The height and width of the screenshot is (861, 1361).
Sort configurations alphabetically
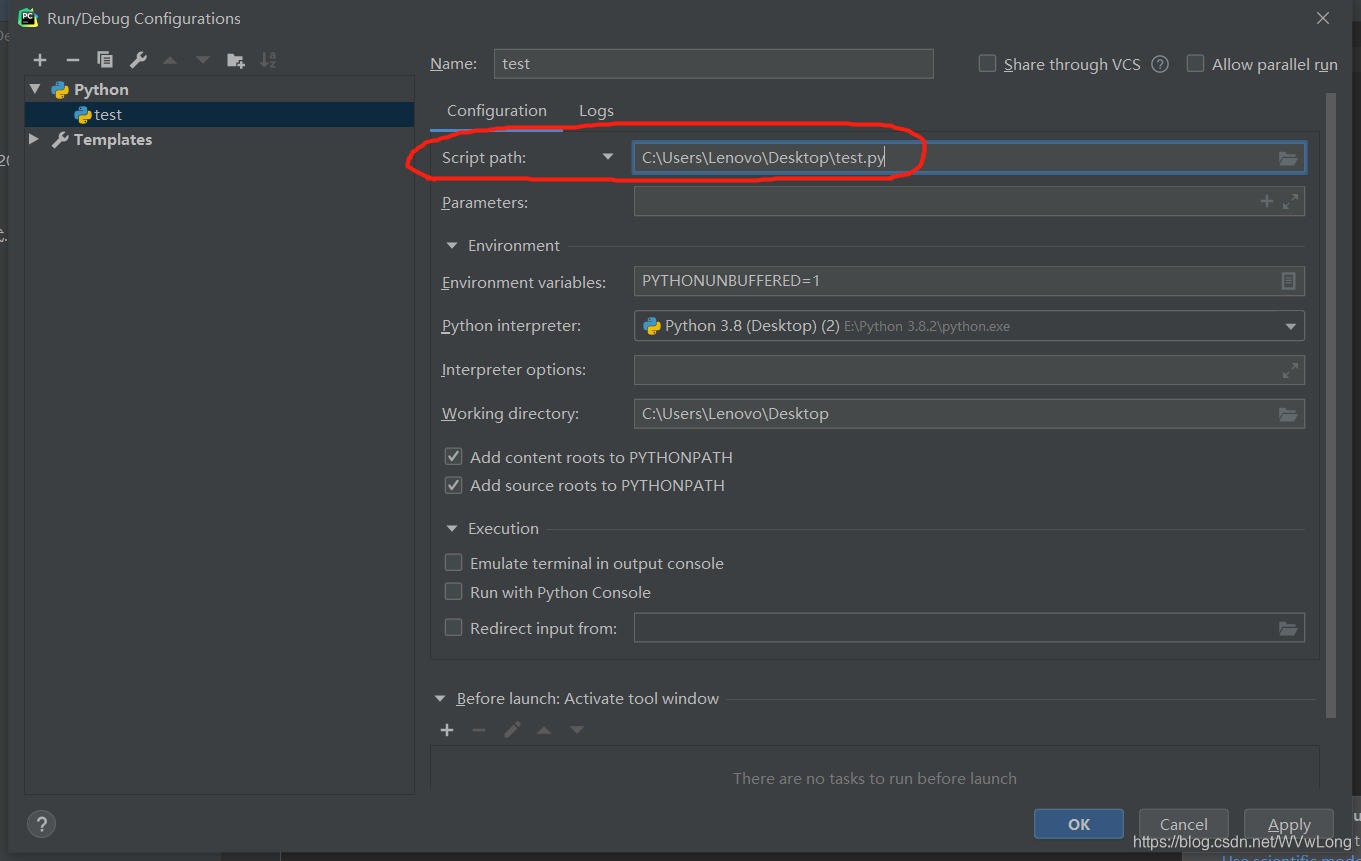pos(268,61)
